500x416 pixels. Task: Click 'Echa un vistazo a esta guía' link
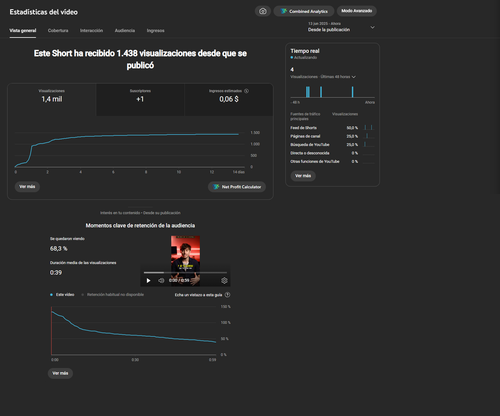click(198, 295)
